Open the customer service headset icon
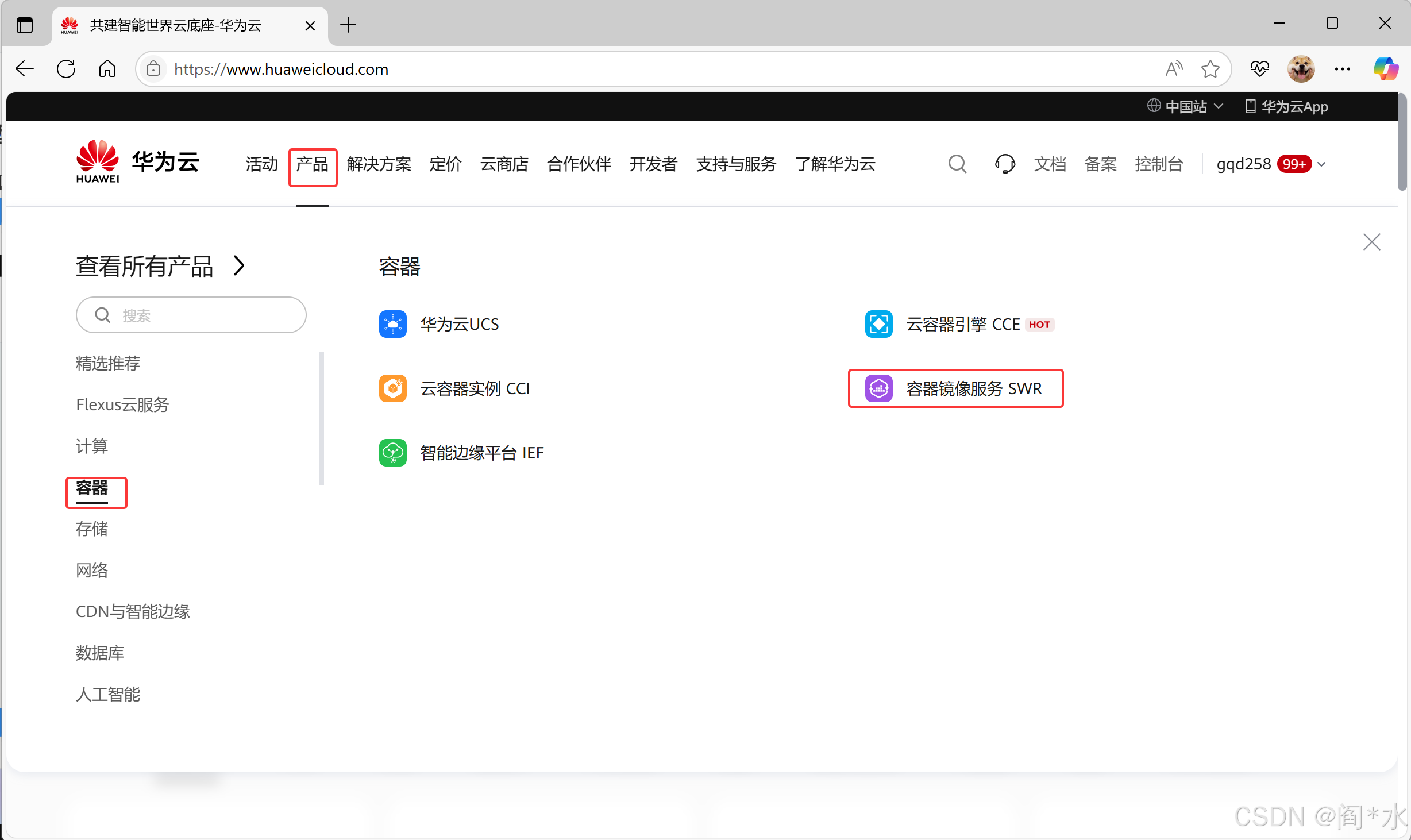 click(x=1004, y=164)
